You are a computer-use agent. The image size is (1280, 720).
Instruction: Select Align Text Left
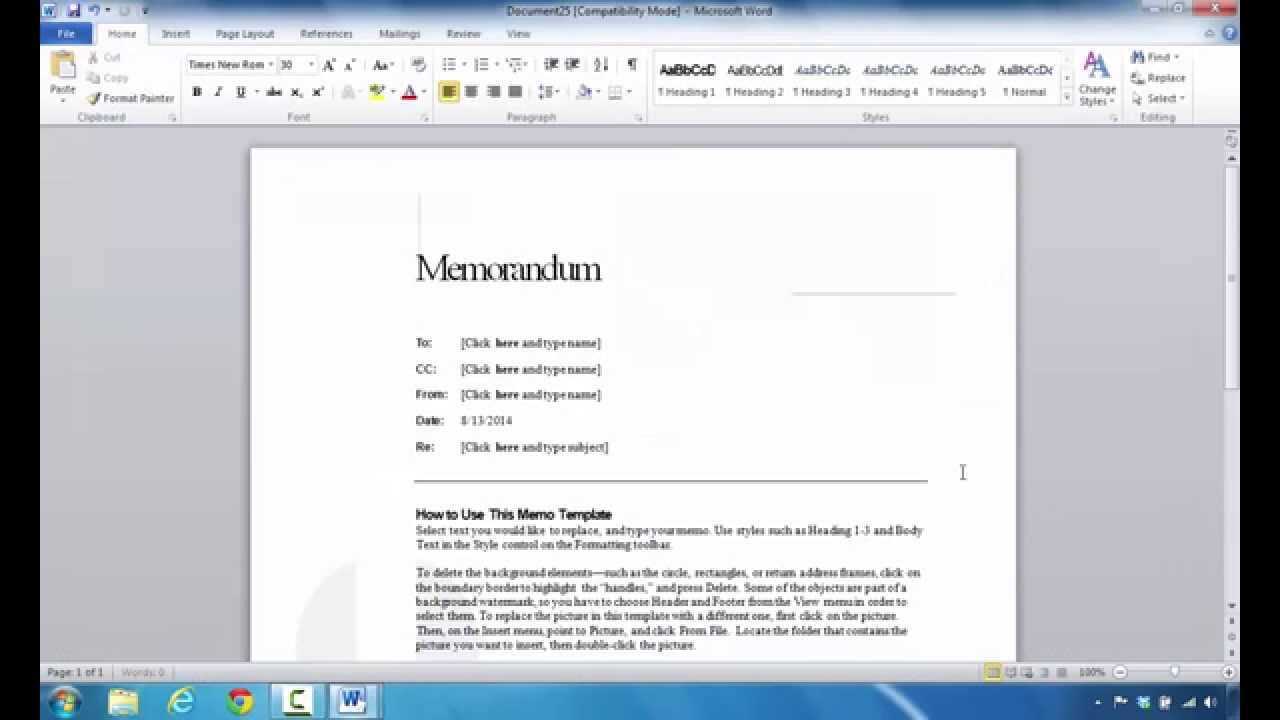[449, 92]
